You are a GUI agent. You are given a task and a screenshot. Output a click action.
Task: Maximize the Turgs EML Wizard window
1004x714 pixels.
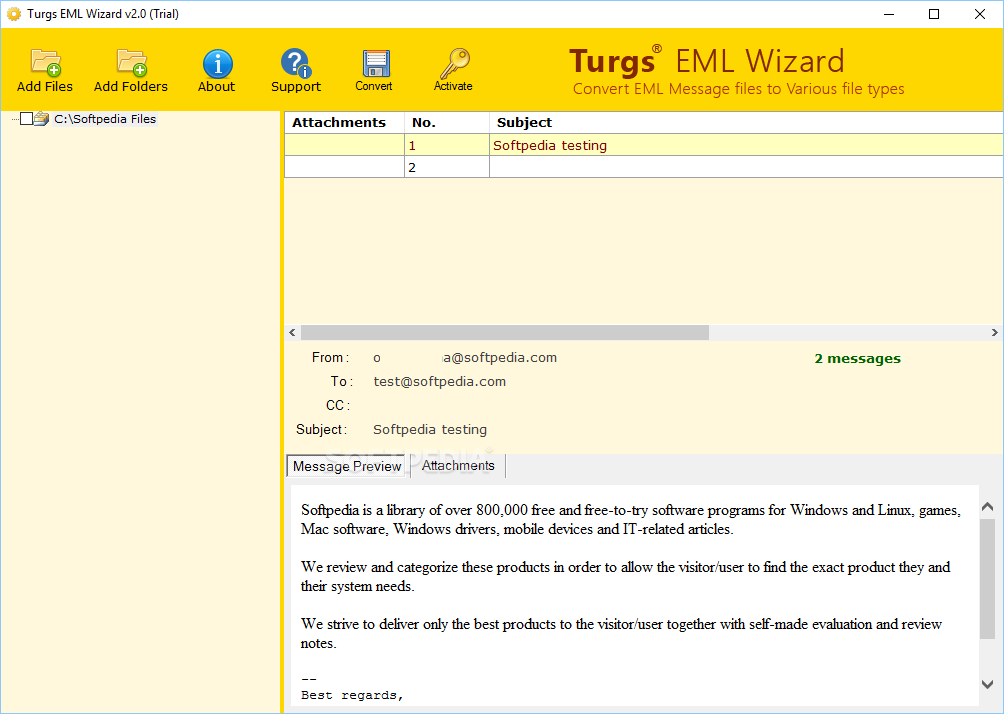coord(934,14)
